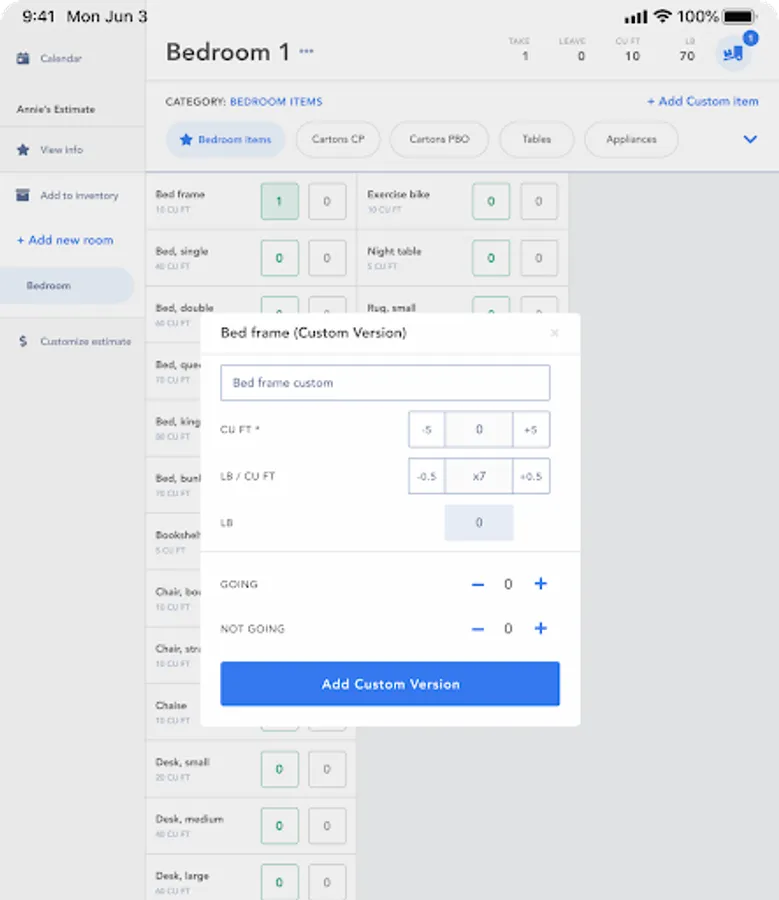Click the Add Custom Item link
The image size is (779, 900).
703,102
